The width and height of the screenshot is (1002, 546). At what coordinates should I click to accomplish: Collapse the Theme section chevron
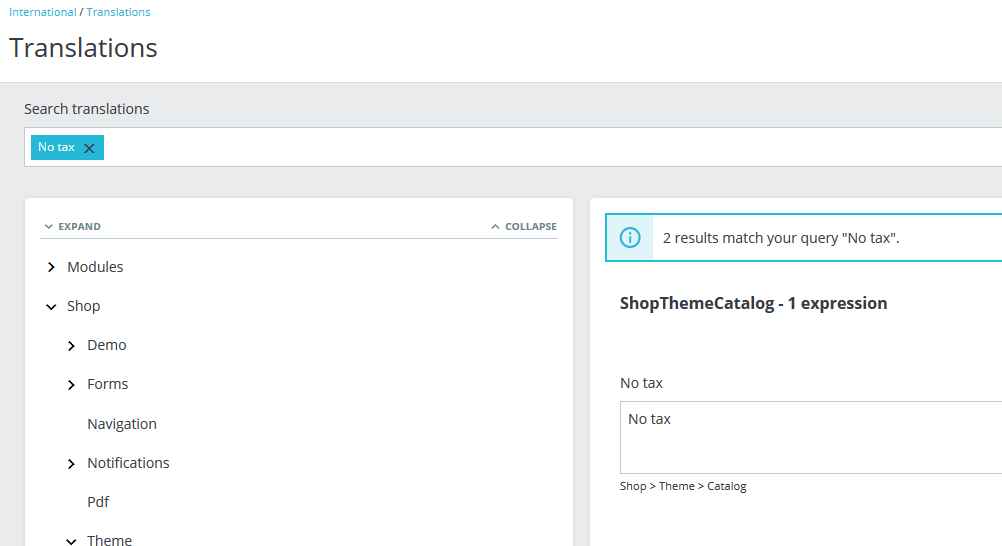pos(71,541)
